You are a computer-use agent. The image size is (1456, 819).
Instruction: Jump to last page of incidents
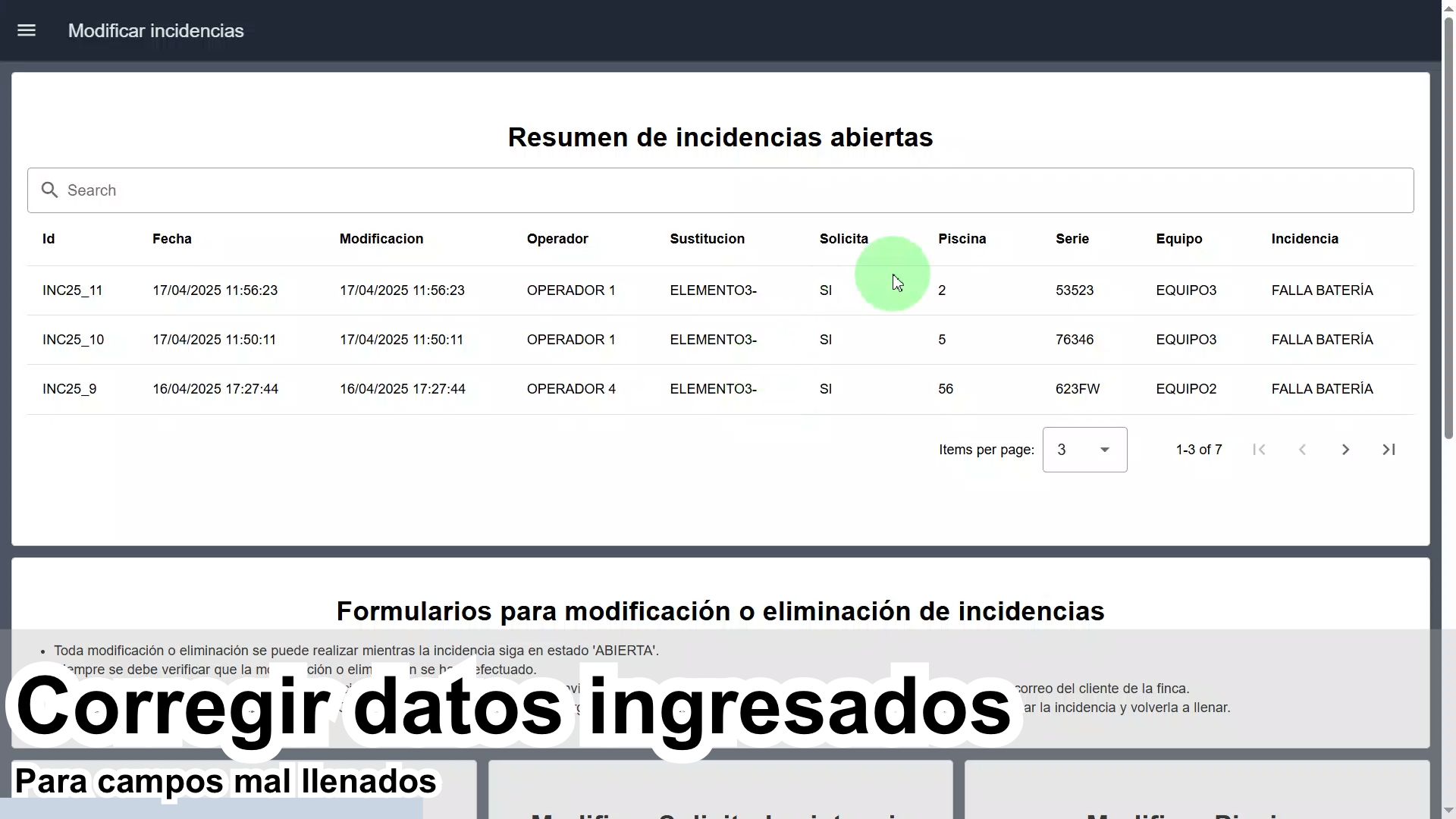pyautogui.click(x=1389, y=450)
